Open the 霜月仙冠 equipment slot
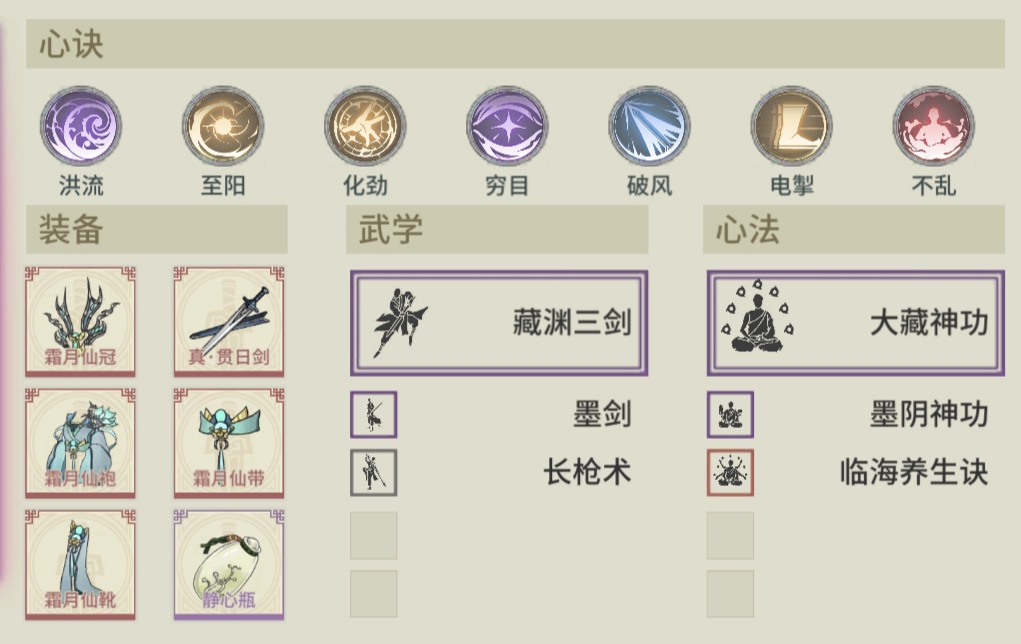This screenshot has height=644, width=1021. point(80,321)
